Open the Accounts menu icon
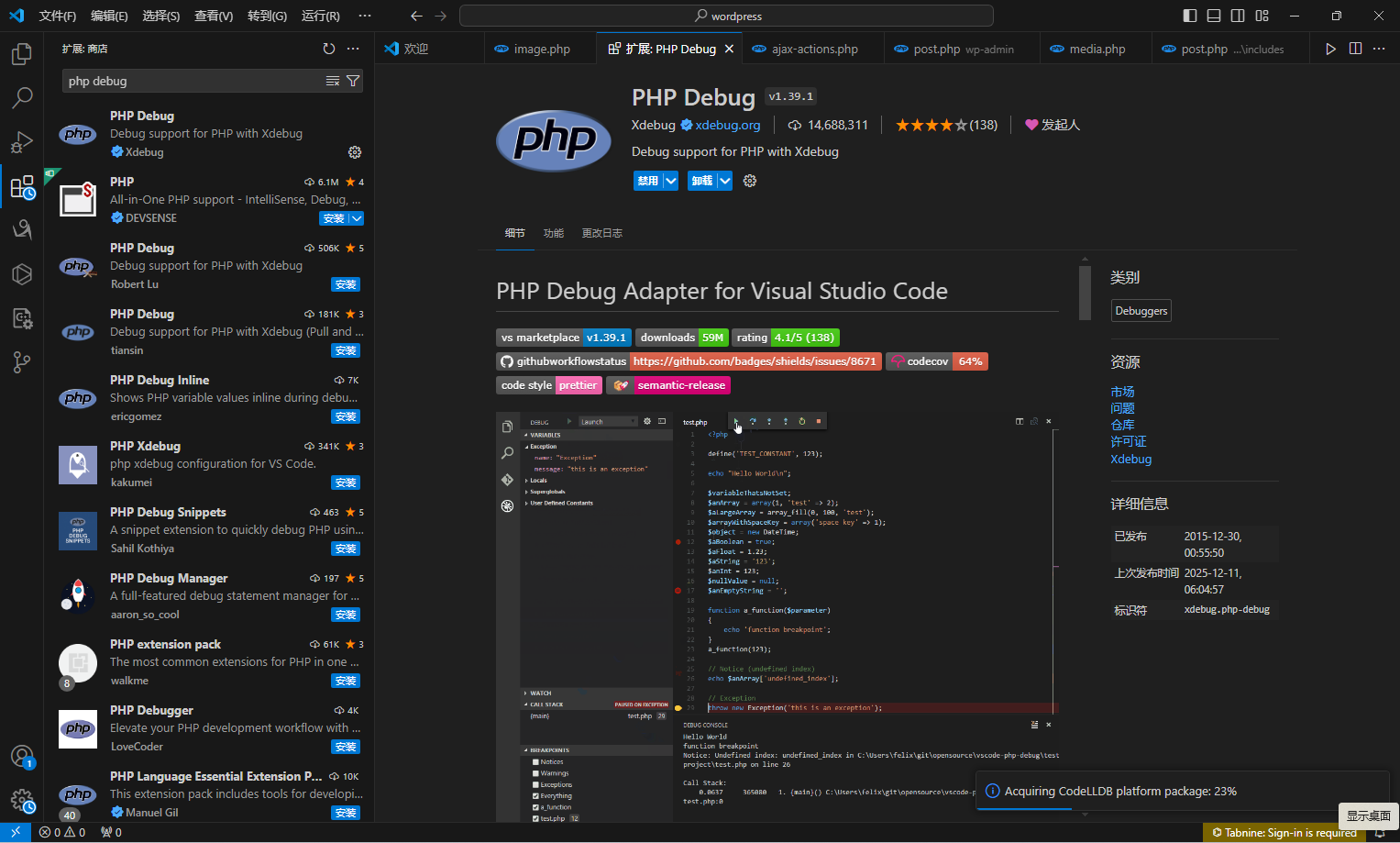This screenshot has height=843, width=1400. (x=22, y=757)
